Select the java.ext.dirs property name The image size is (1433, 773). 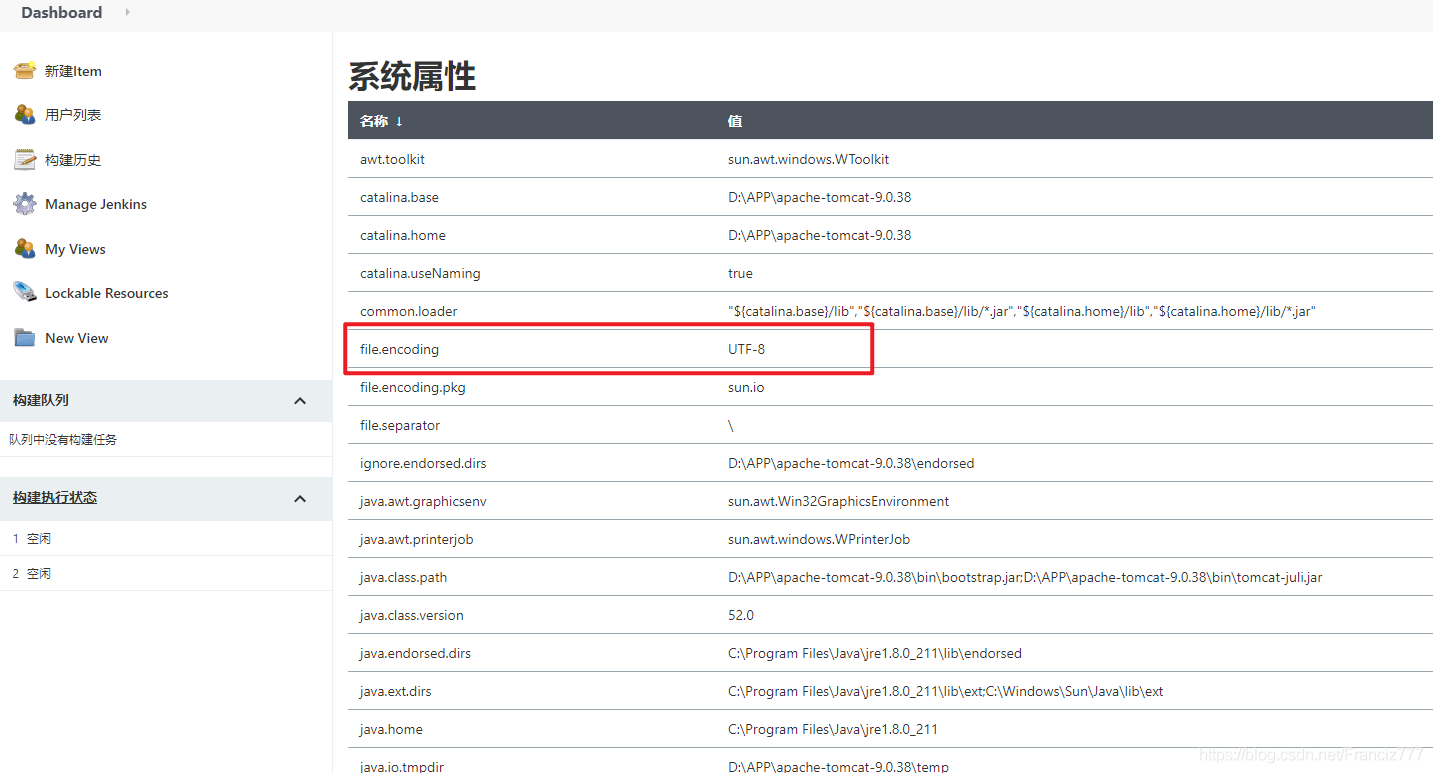point(396,691)
